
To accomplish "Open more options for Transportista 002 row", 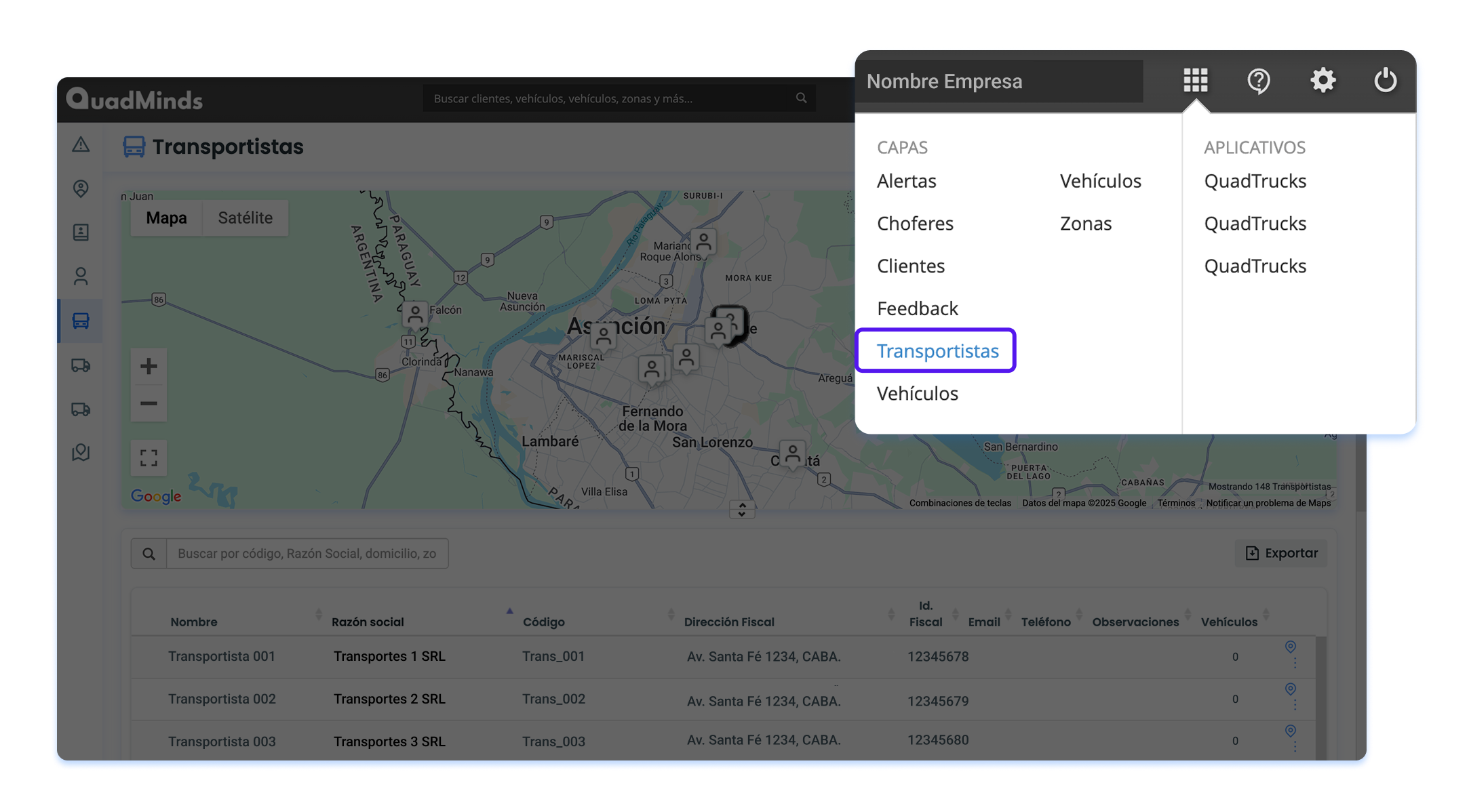I will (x=1295, y=704).
